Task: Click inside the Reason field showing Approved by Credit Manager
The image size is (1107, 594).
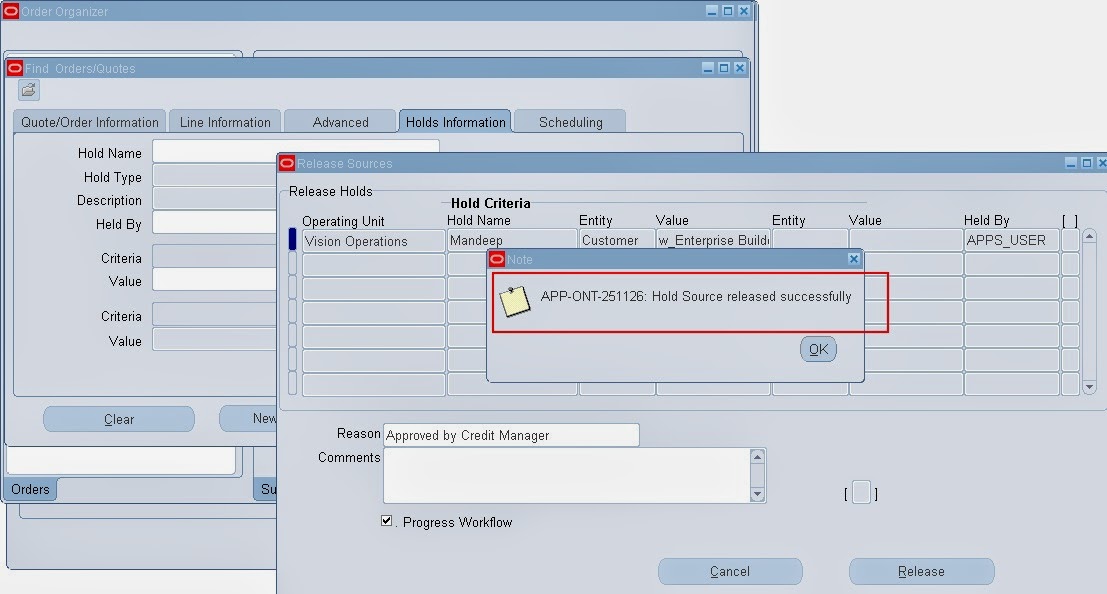Action: [x=510, y=435]
